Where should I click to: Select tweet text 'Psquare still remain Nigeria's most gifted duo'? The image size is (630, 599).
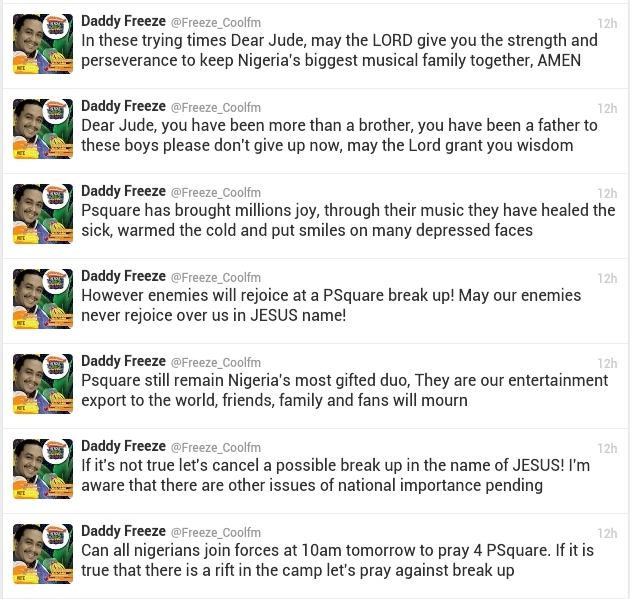[345, 390]
